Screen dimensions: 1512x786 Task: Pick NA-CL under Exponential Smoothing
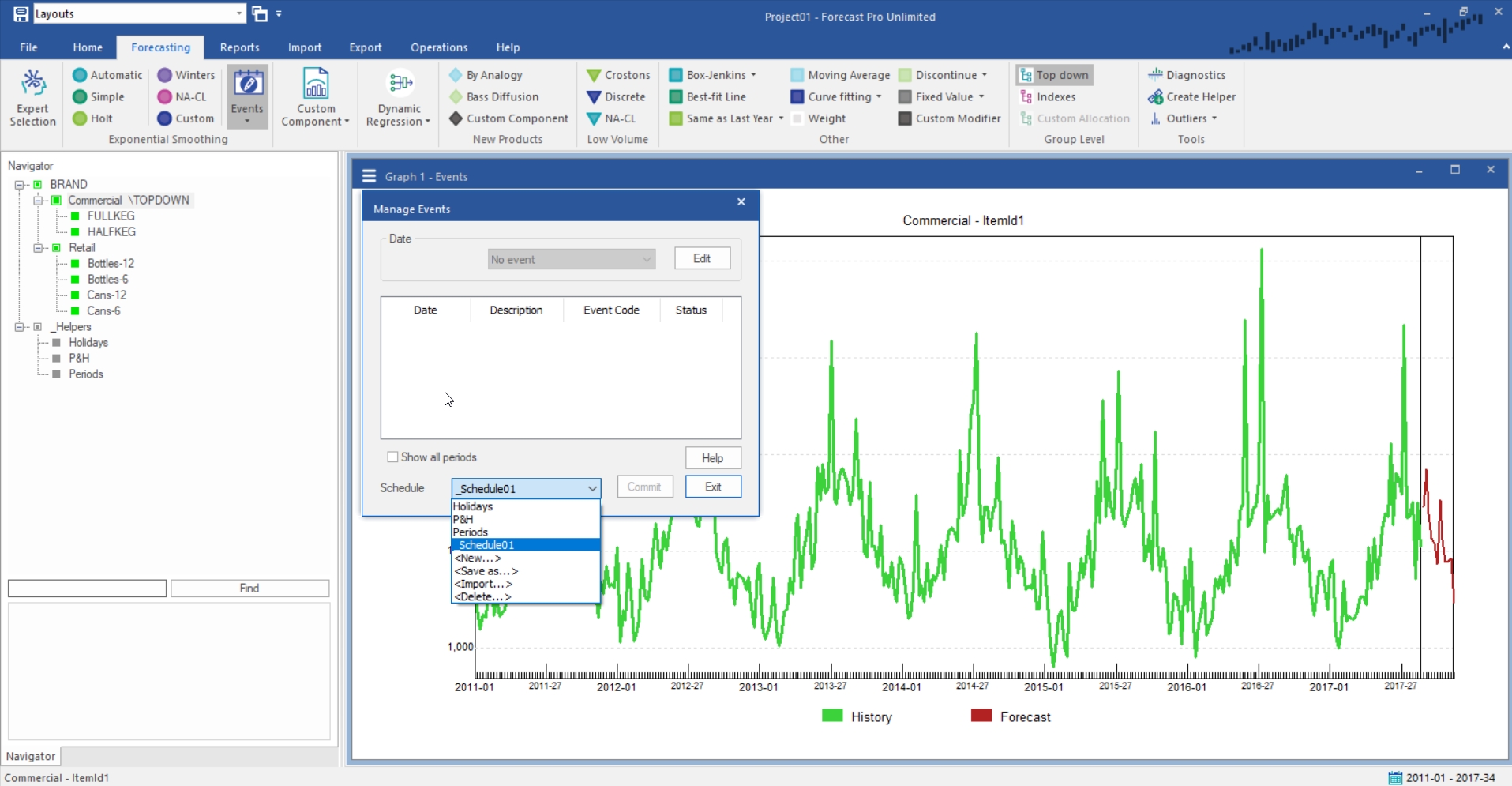tap(182, 96)
